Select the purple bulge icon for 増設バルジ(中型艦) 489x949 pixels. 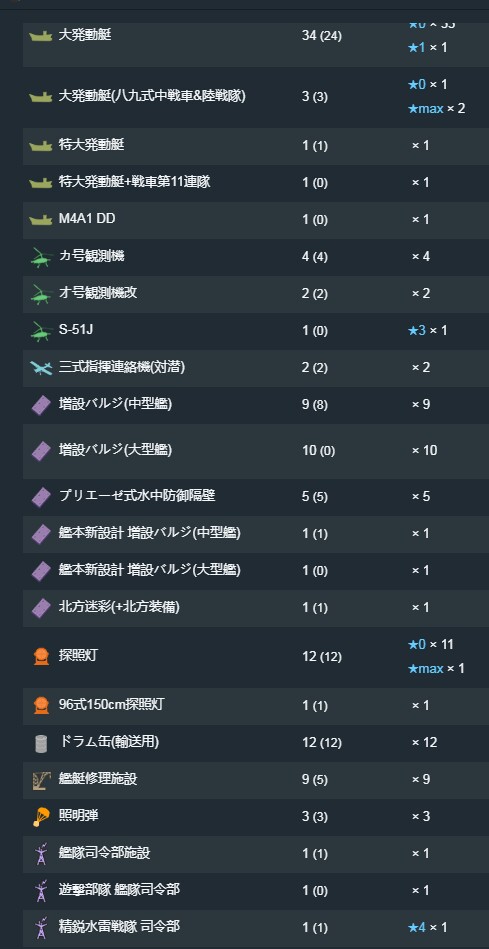coord(41,404)
